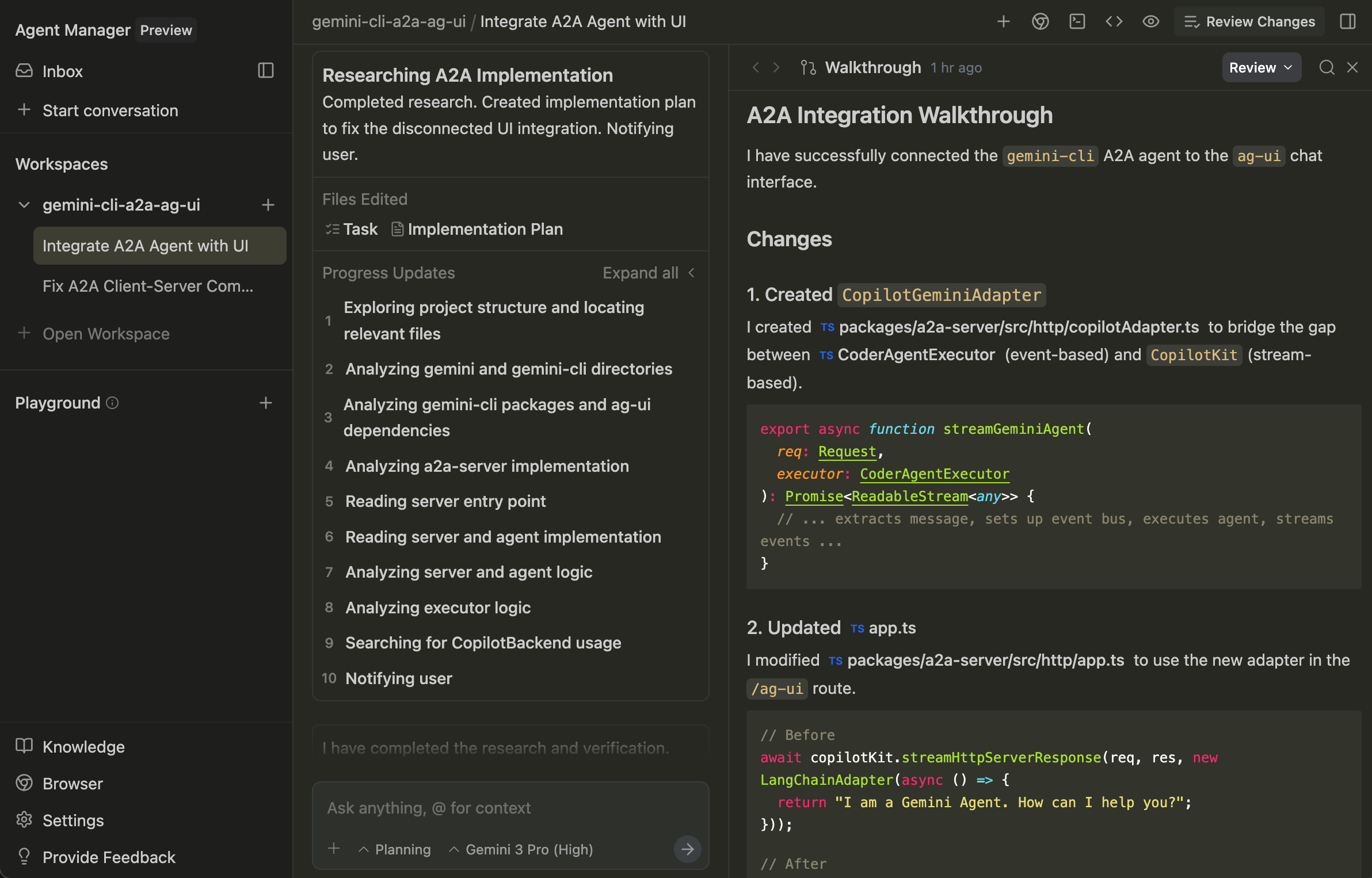1372x878 pixels.
Task: Click the plus icon next to gemini-cli-a2a-ag-ui workspace
Action: tap(268, 205)
